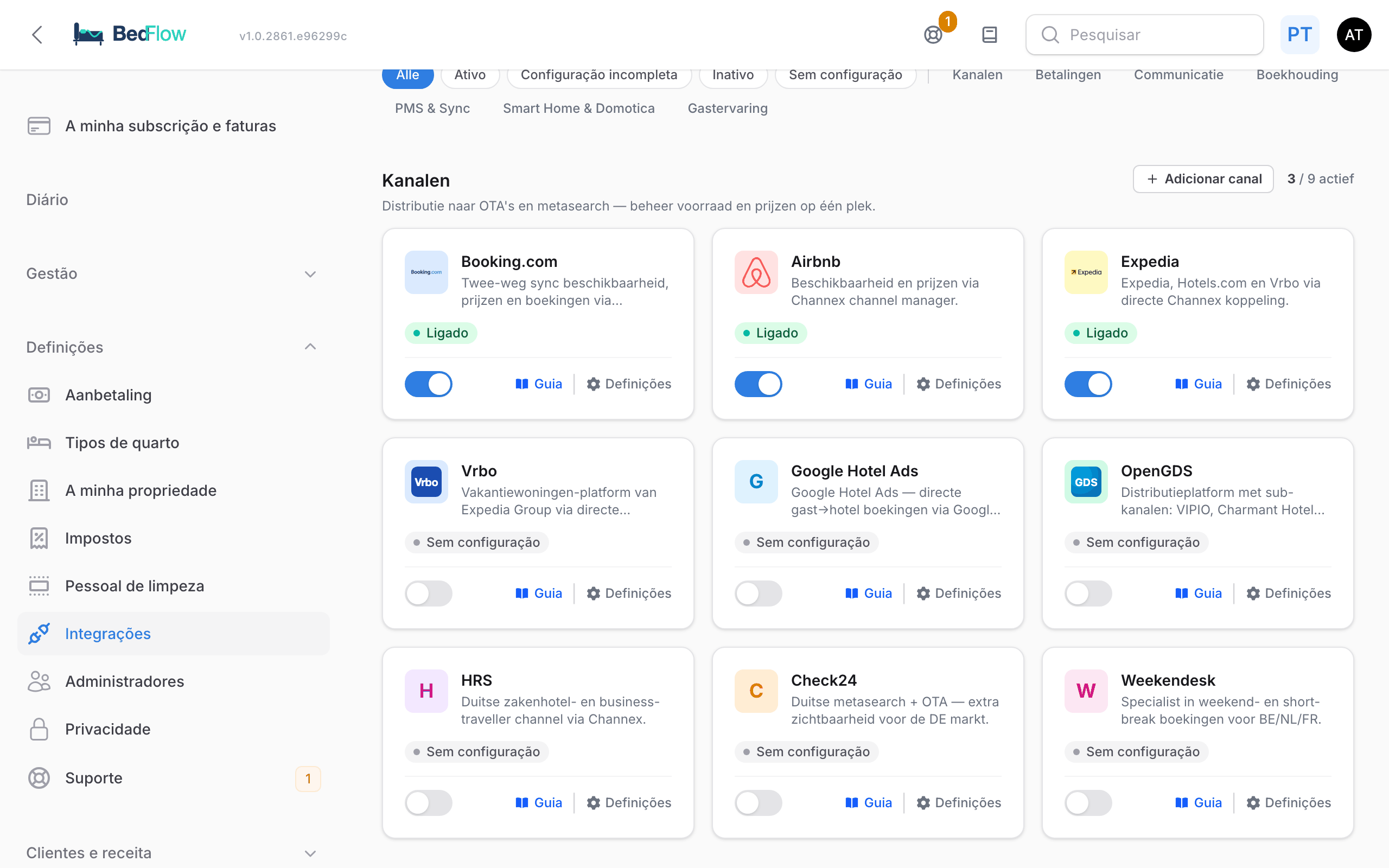Click the Aanbetaling sidebar icon

point(39,395)
